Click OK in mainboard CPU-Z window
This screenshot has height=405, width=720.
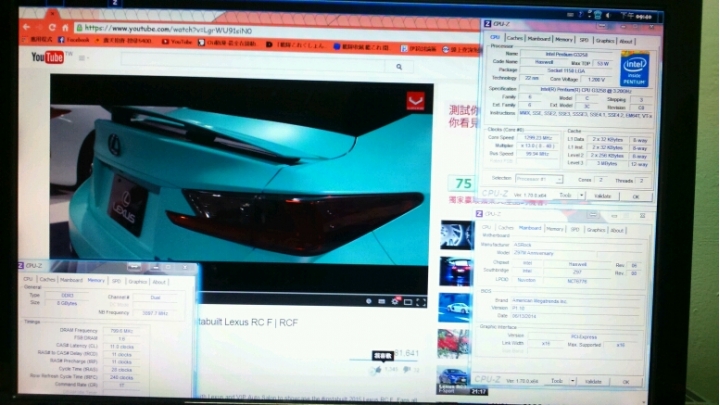(x=626, y=382)
